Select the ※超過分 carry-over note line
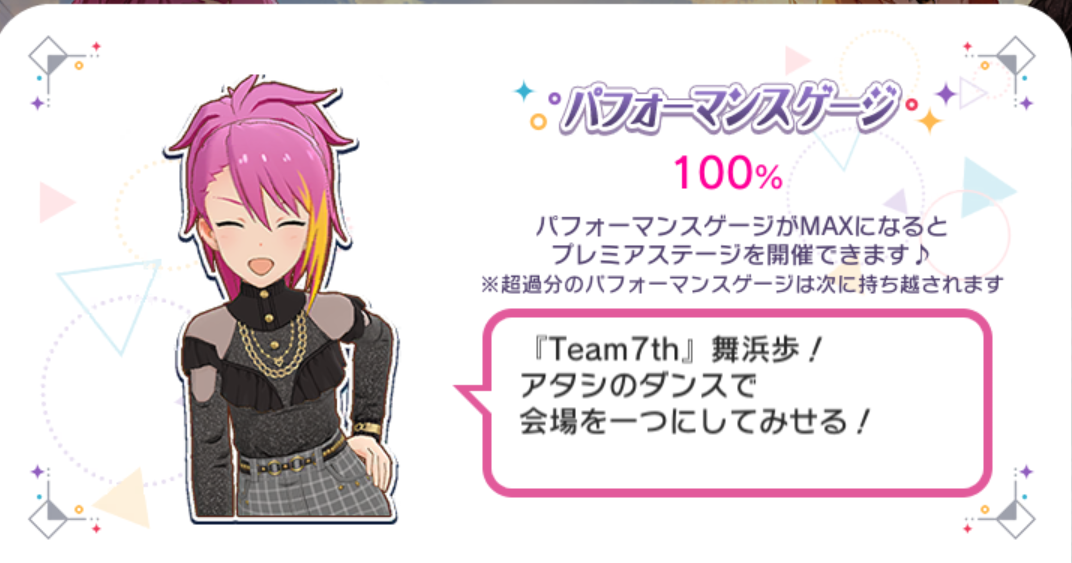The image size is (1072, 563). point(742,283)
